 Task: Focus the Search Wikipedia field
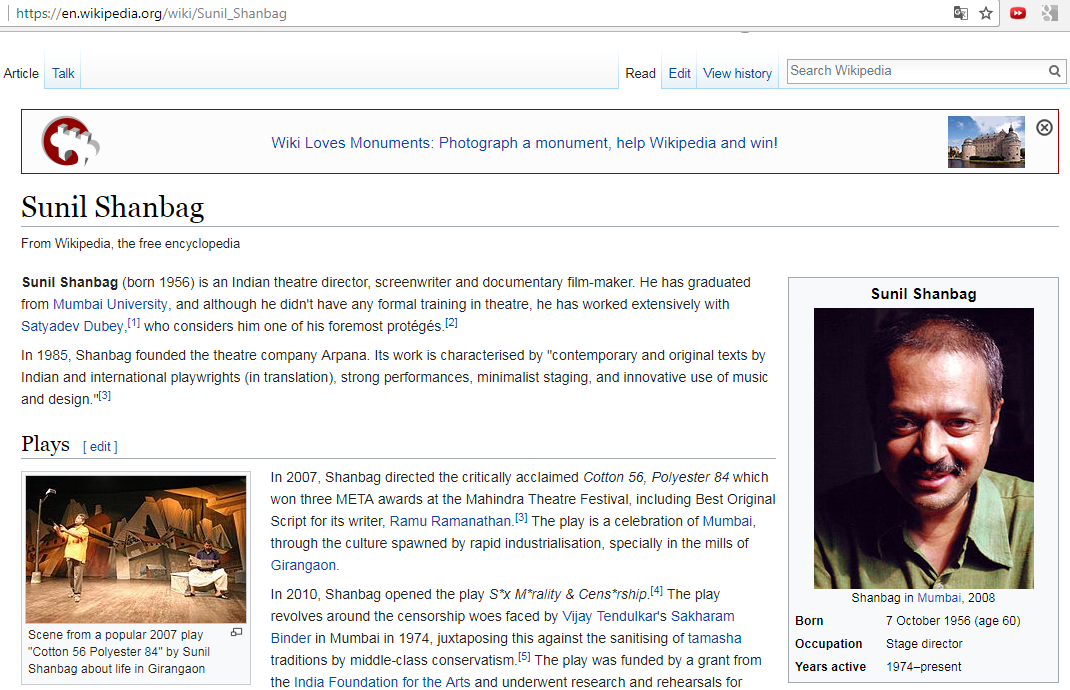(916, 71)
